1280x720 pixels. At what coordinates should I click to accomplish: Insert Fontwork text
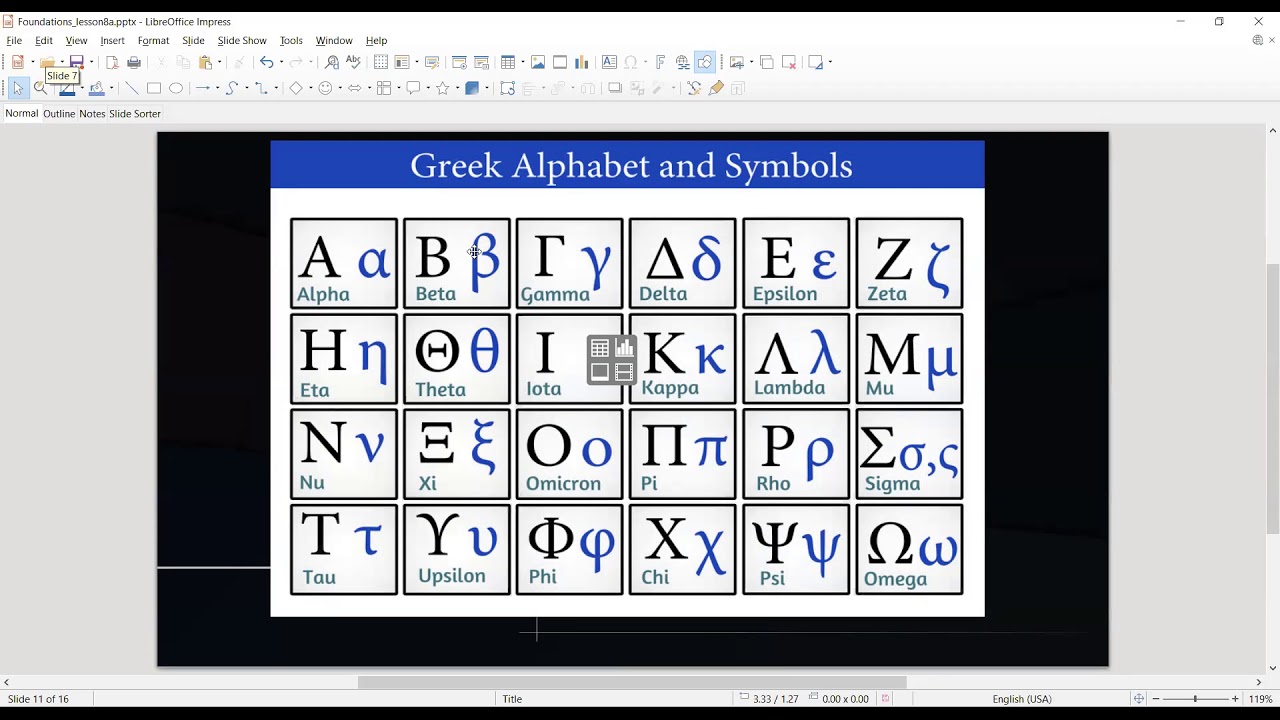coord(661,62)
